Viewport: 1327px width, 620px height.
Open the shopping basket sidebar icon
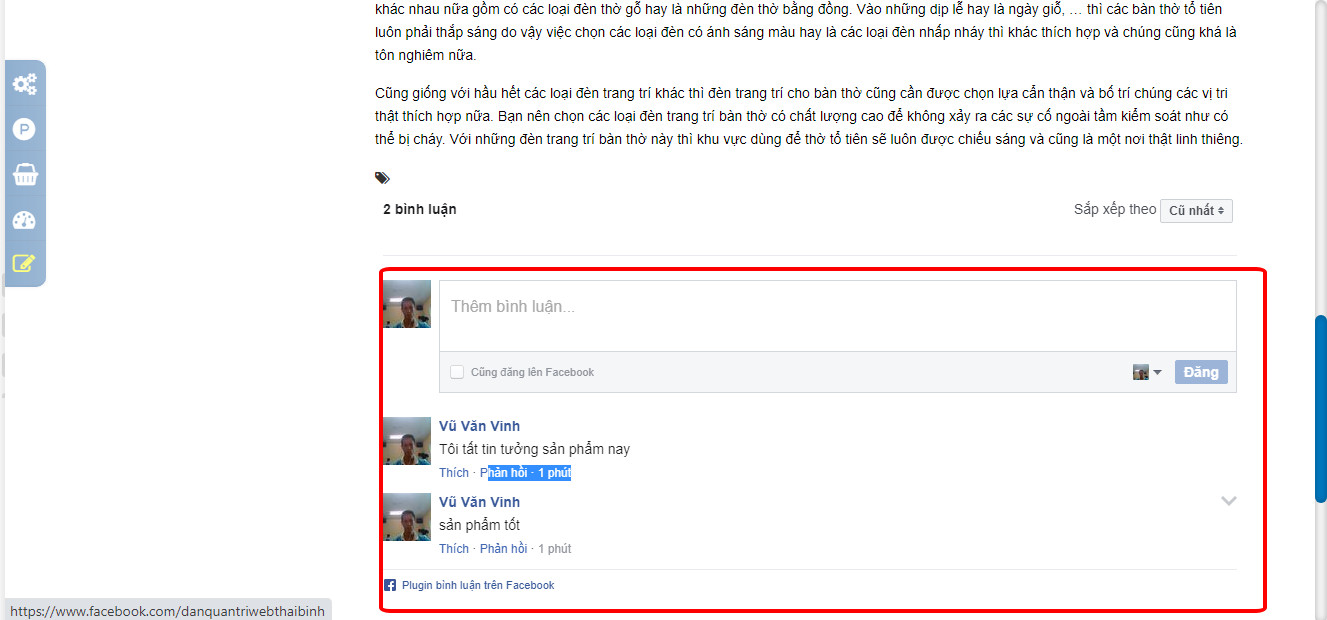click(24, 175)
